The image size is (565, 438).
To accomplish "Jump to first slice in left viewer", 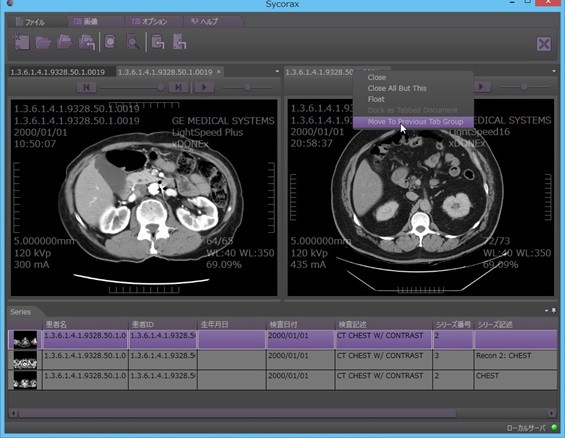I will coord(86,88).
